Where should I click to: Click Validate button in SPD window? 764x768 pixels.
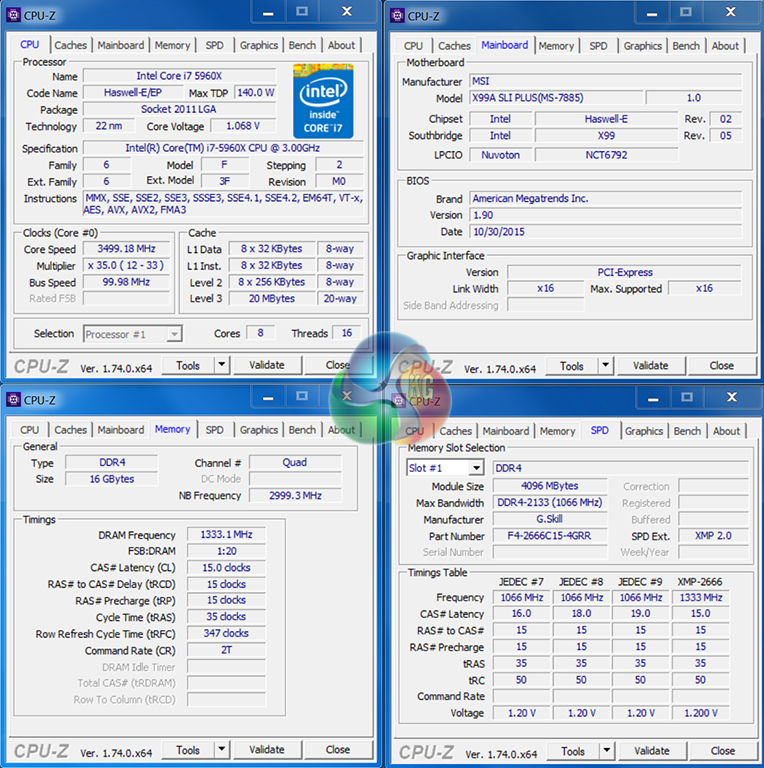pyautogui.click(x=652, y=750)
